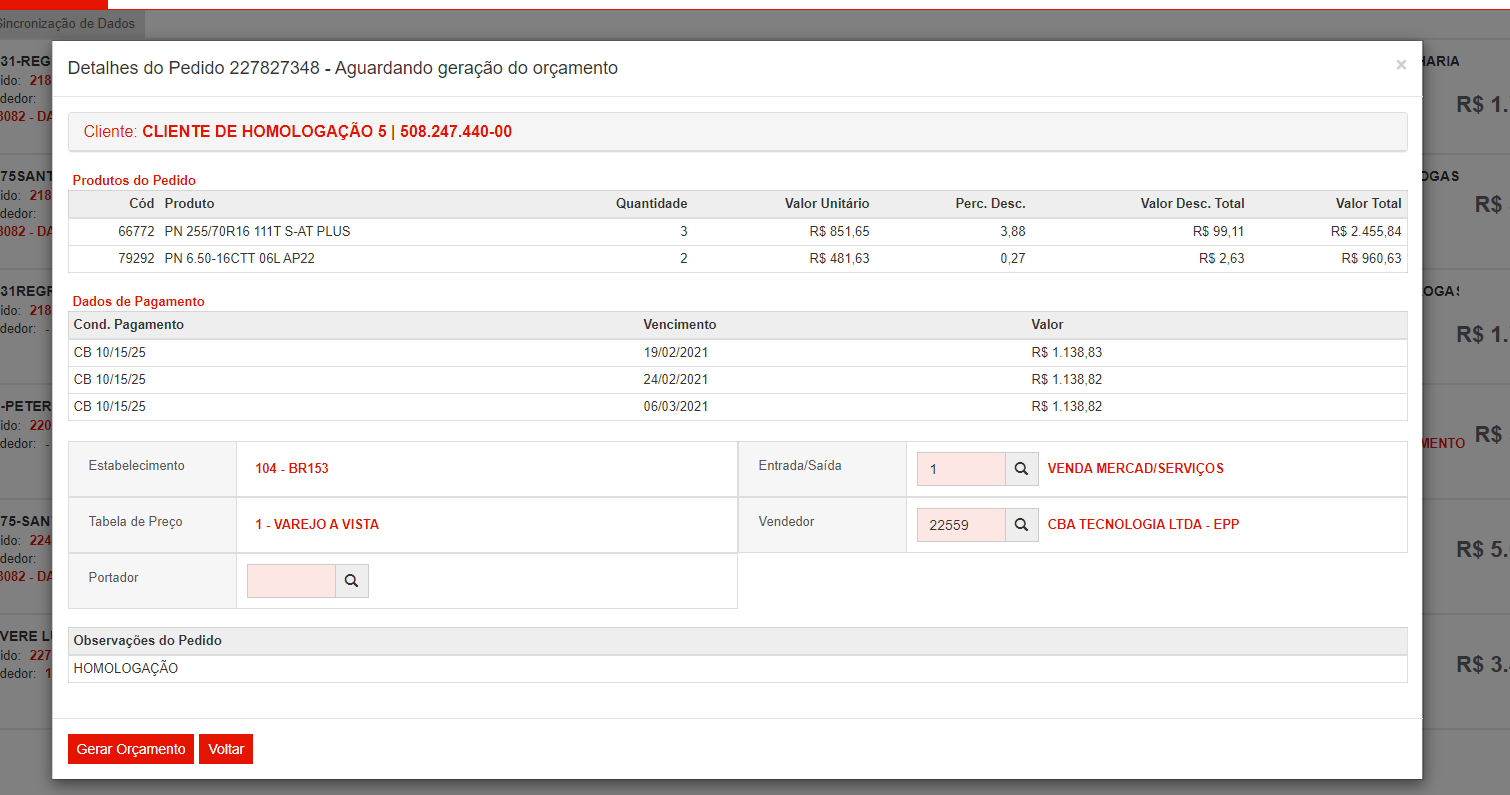
Task: Click the client name CLIENTE DE HOMOLOGAÇÃO 5
Action: pyautogui.click(x=264, y=132)
